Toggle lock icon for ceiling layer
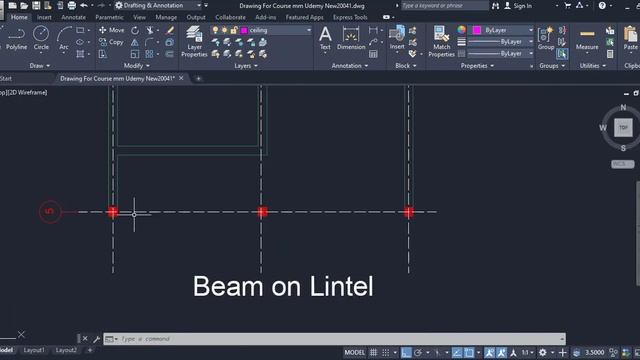 point(233,30)
